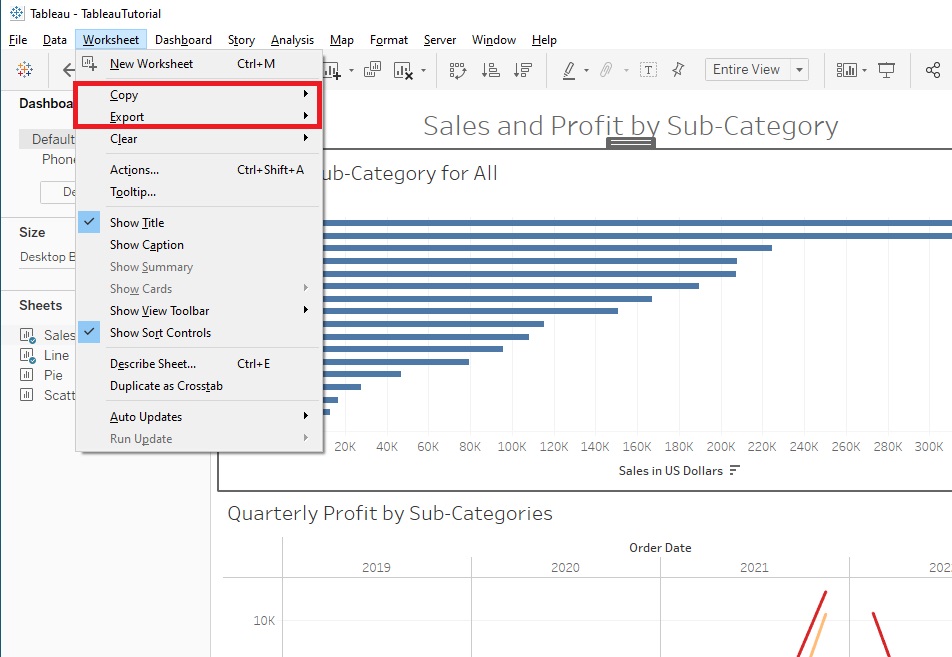Image resolution: width=952 pixels, height=657 pixels.
Task: Click the Tableau app icon in title bar
Action: click(x=17, y=13)
